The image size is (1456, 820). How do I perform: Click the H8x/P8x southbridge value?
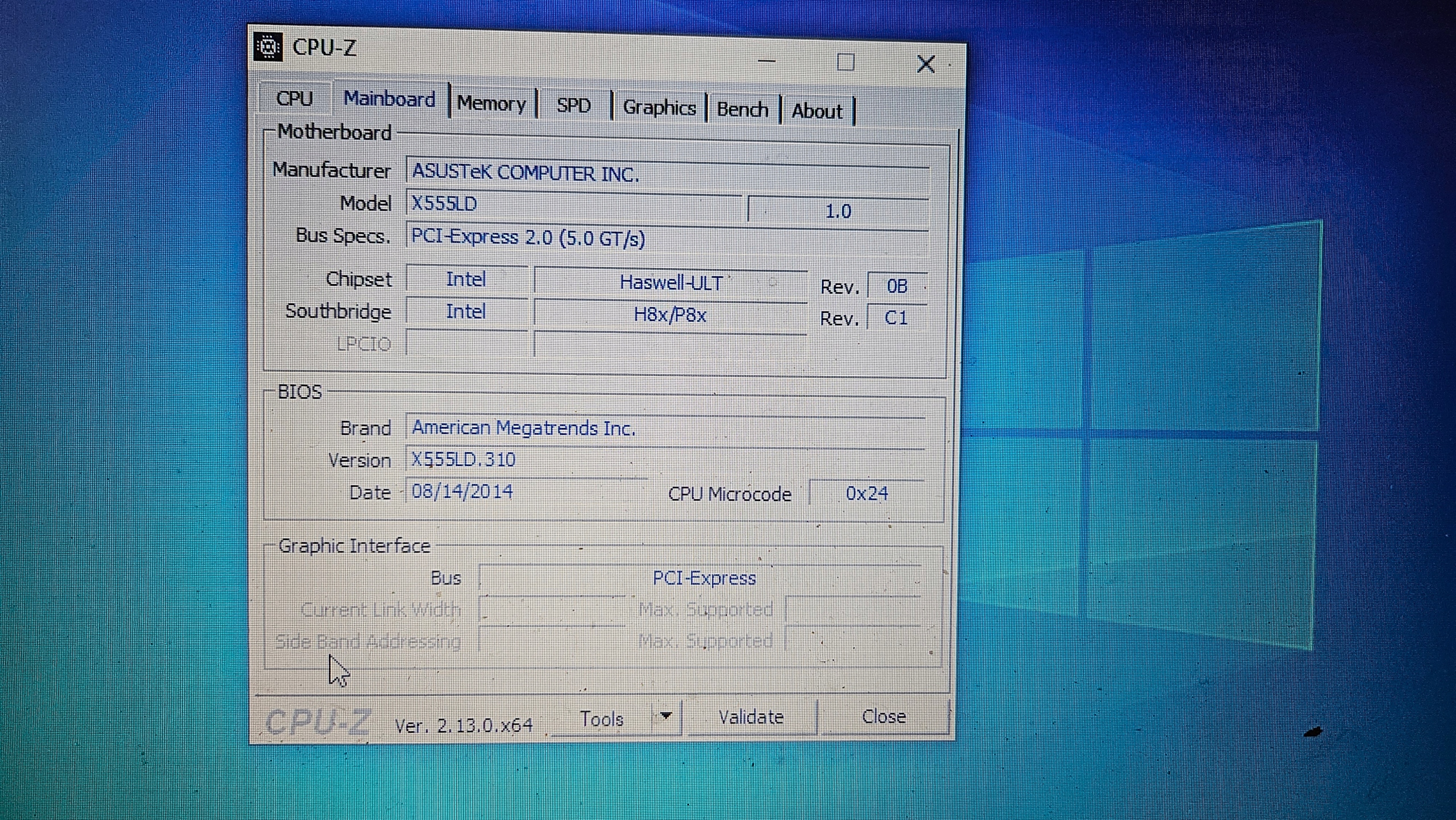670,315
